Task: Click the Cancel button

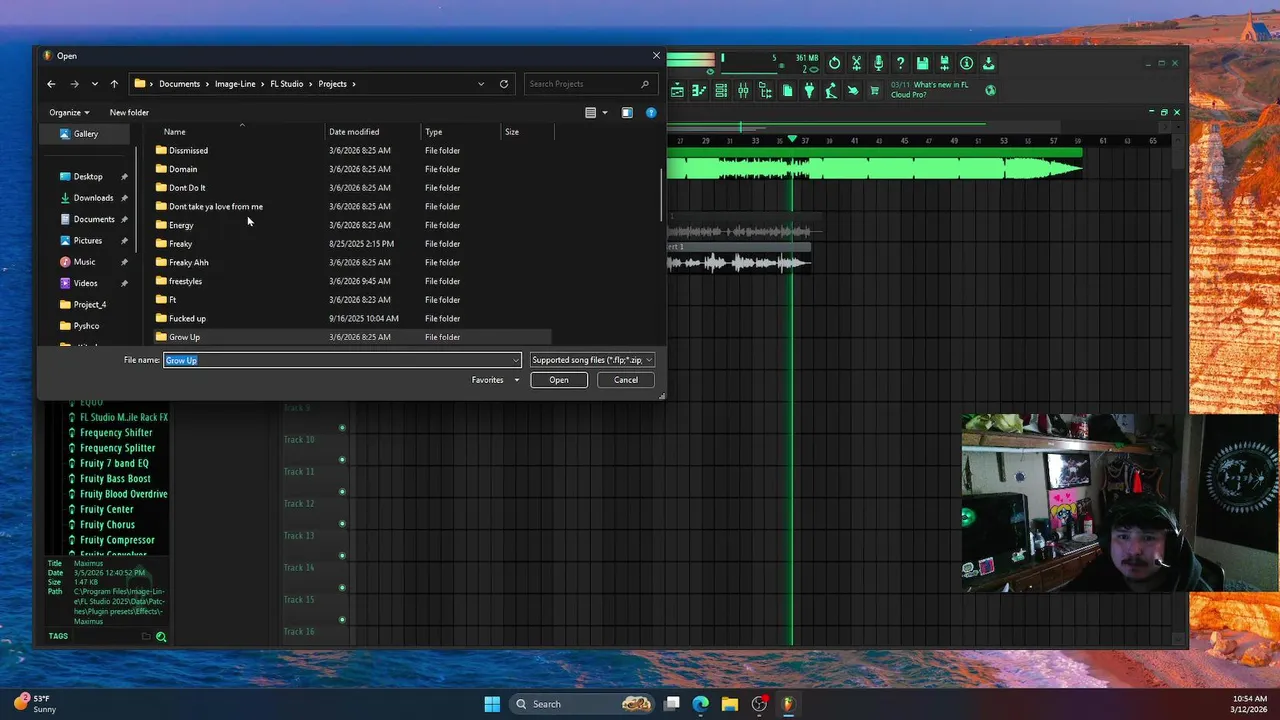Action: click(x=626, y=380)
